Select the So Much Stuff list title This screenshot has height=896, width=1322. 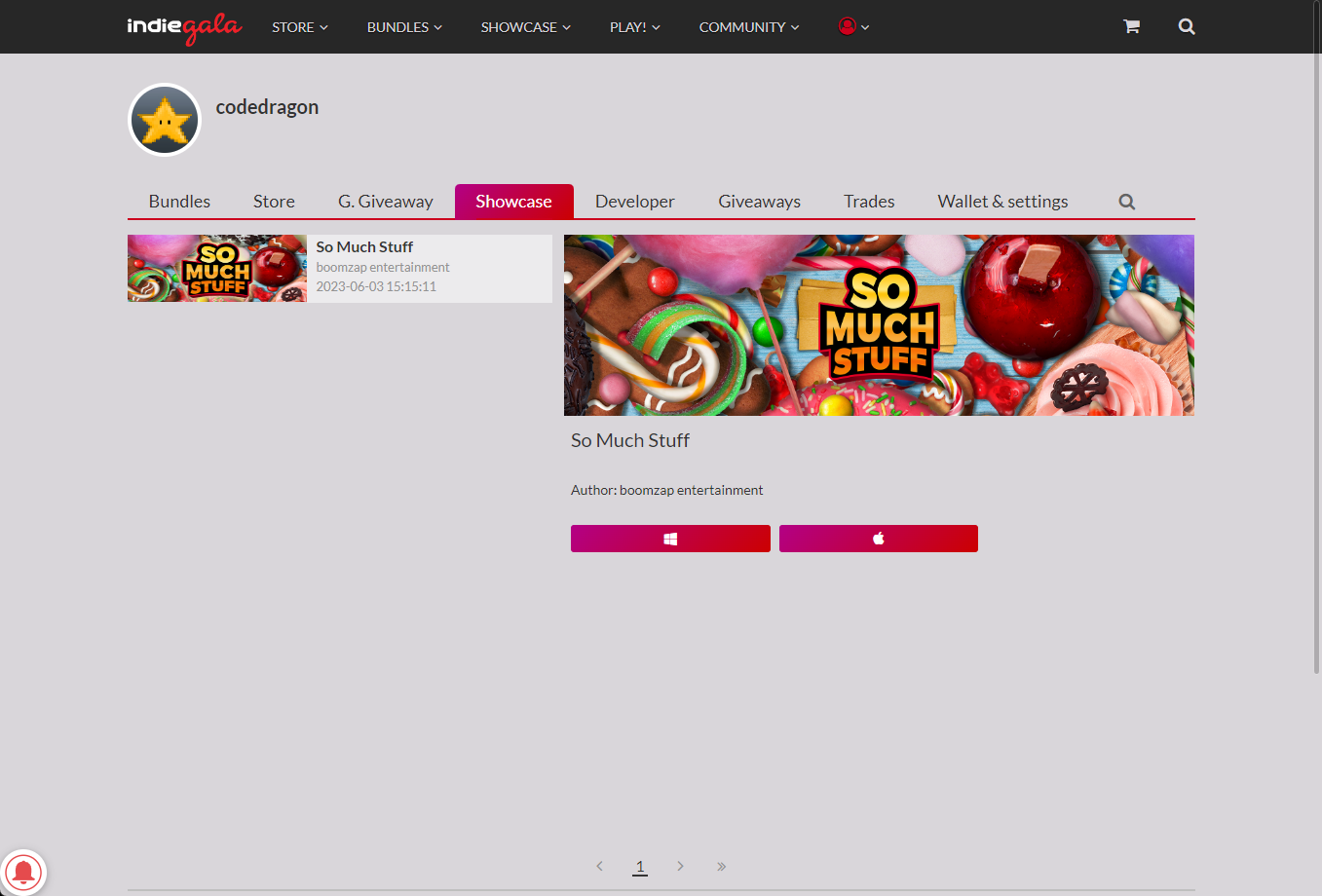click(364, 247)
